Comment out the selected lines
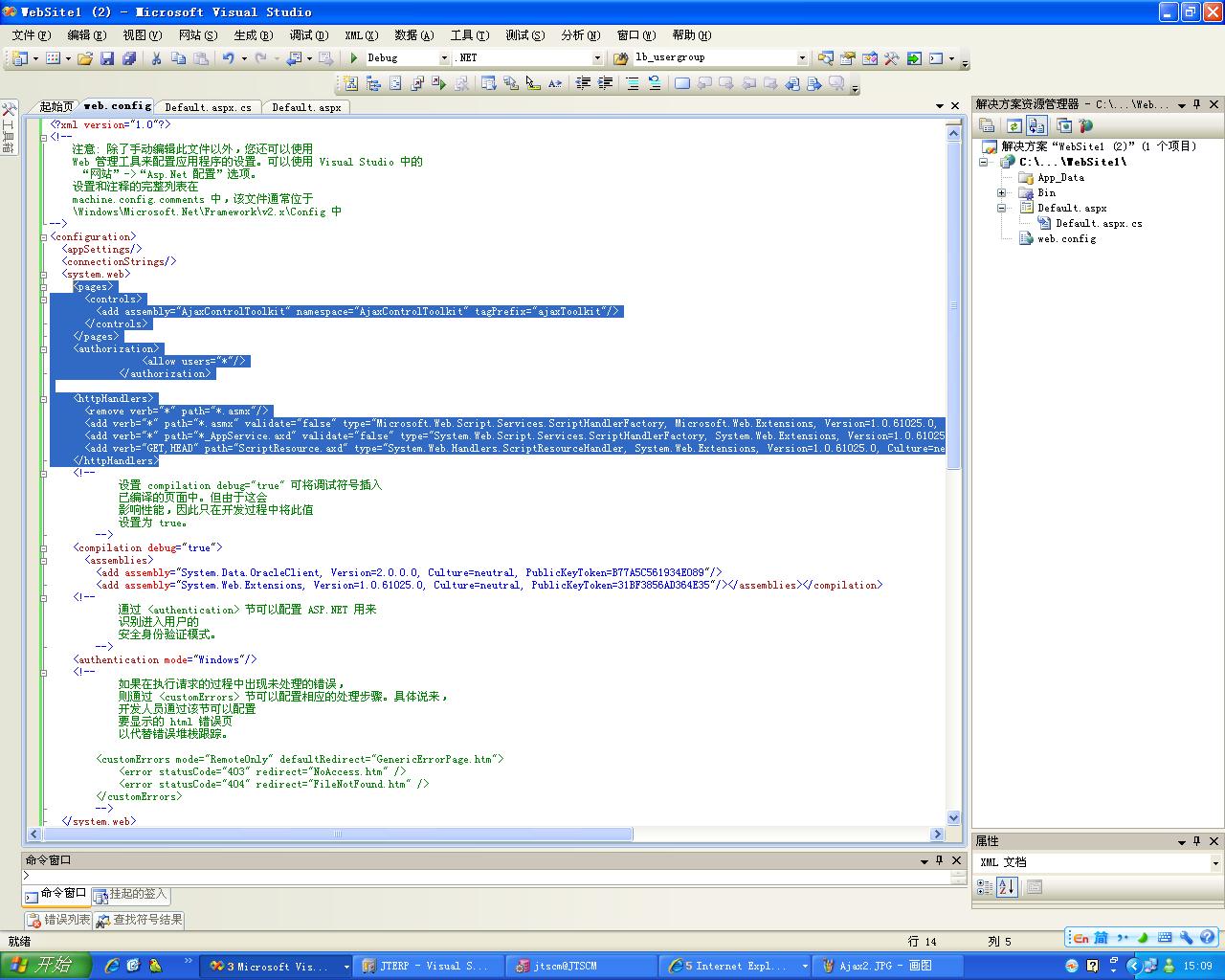This screenshot has width=1225, height=980. click(632, 84)
